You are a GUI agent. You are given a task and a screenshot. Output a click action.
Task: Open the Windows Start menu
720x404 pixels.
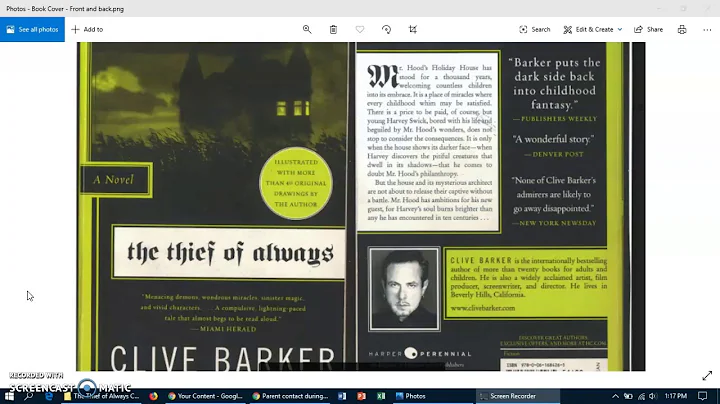[9, 396]
